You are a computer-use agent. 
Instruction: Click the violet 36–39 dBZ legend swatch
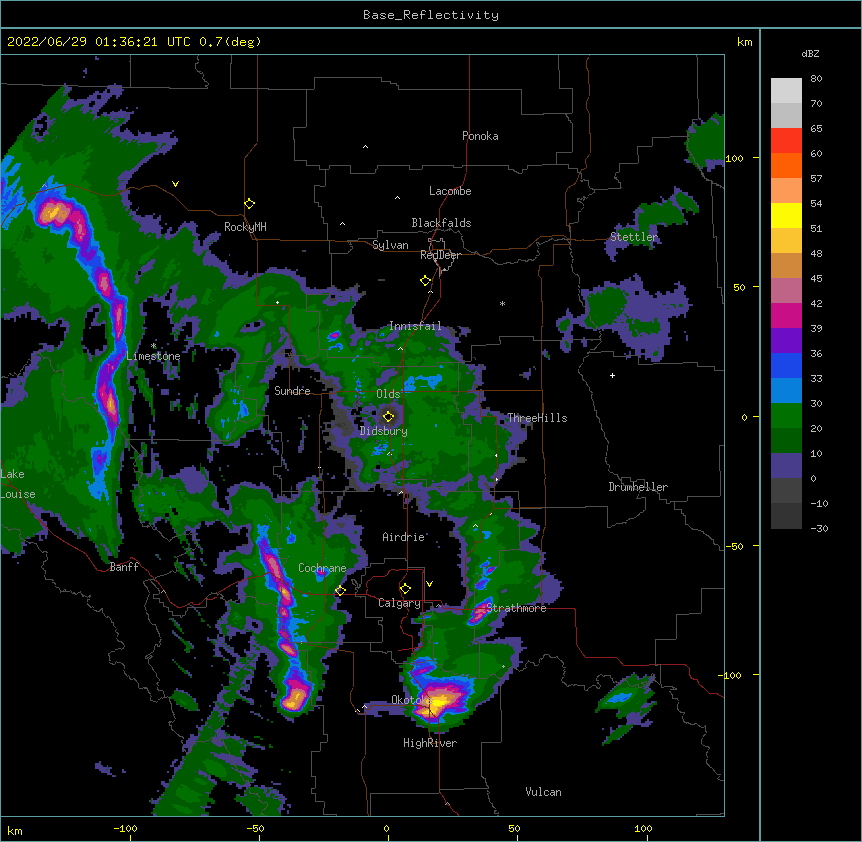click(x=786, y=341)
